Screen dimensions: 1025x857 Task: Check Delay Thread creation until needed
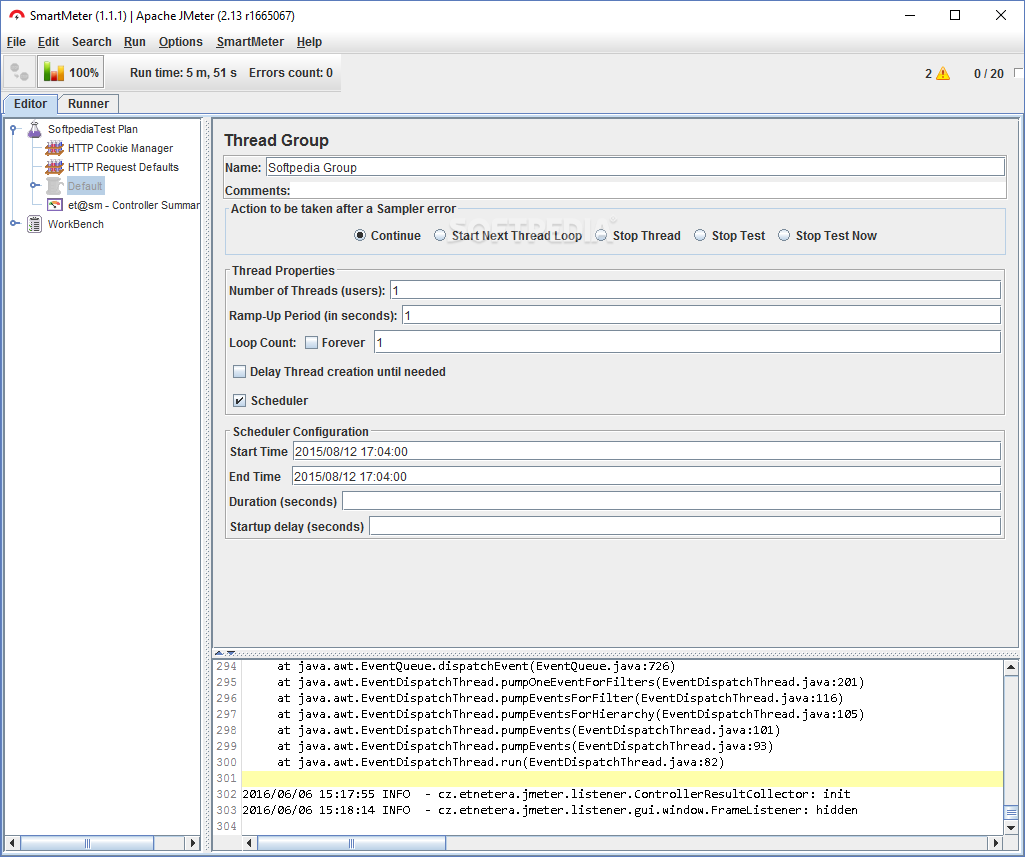pyautogui.click(x=240, y=371)
